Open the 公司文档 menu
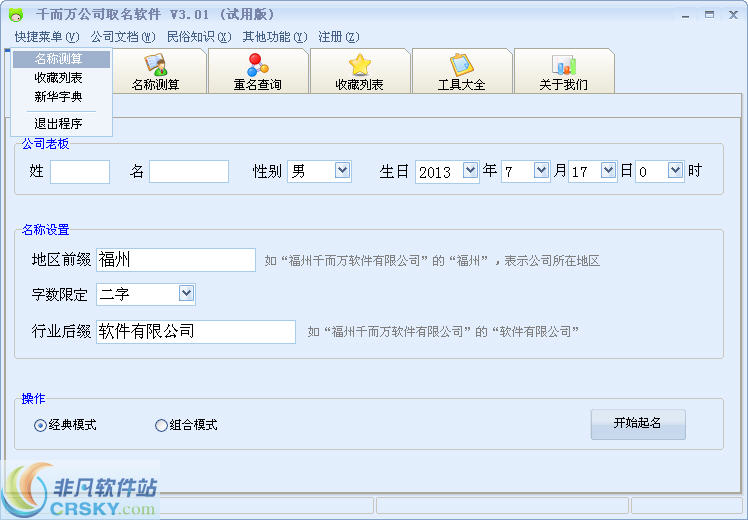The width and height of the screenshot is (748, 520). (x=123, y=37)
